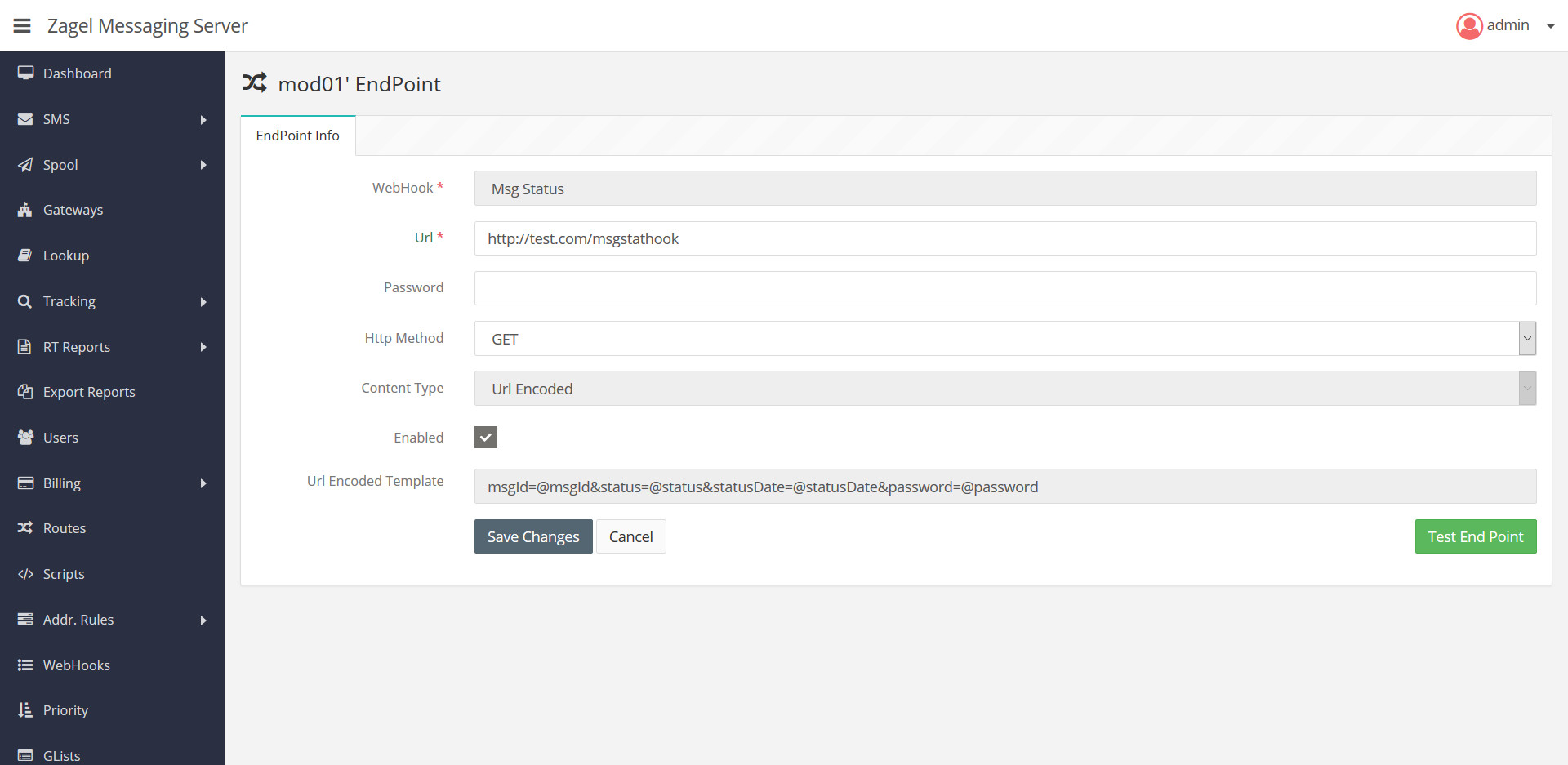This screenshot has height=765, width=1568.
Task: Open the Http Method GET dropdown
Action: coord(1005,339)
